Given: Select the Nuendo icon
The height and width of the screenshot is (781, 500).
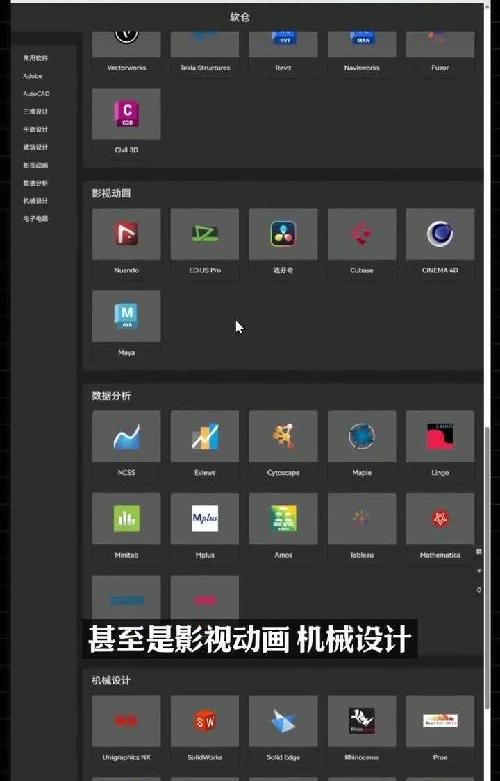Looking at the screenshot, I should 126,234.
